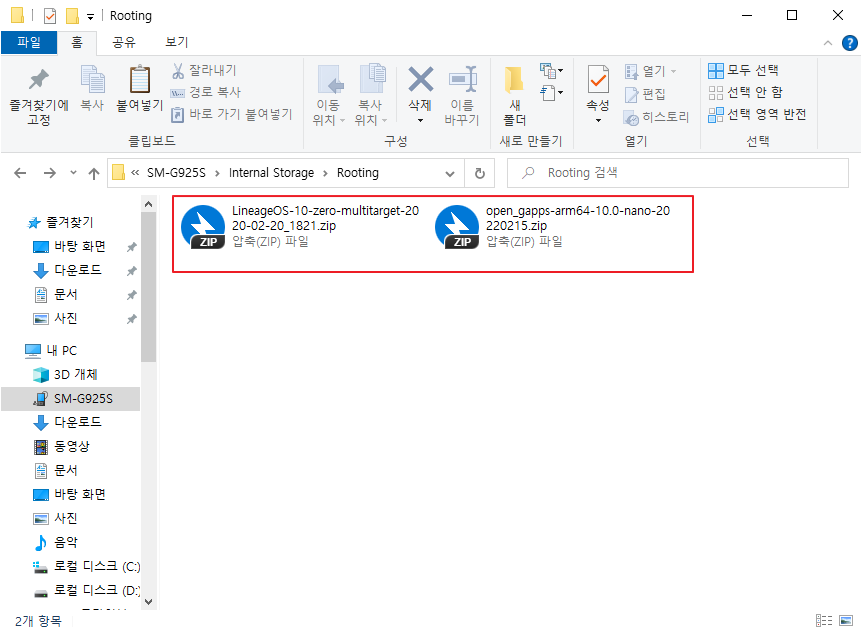Open Local Disk (C:)
The image size is (862, 634).
[86, 566]
